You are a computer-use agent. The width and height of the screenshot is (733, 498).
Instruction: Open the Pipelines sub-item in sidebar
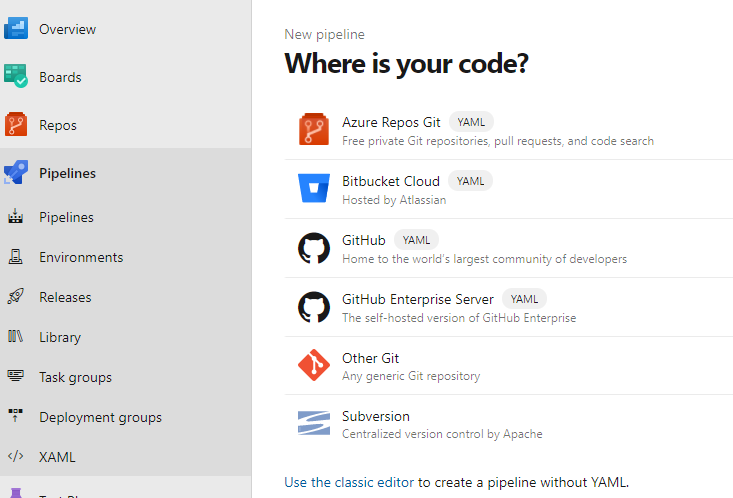coord(66,217)
